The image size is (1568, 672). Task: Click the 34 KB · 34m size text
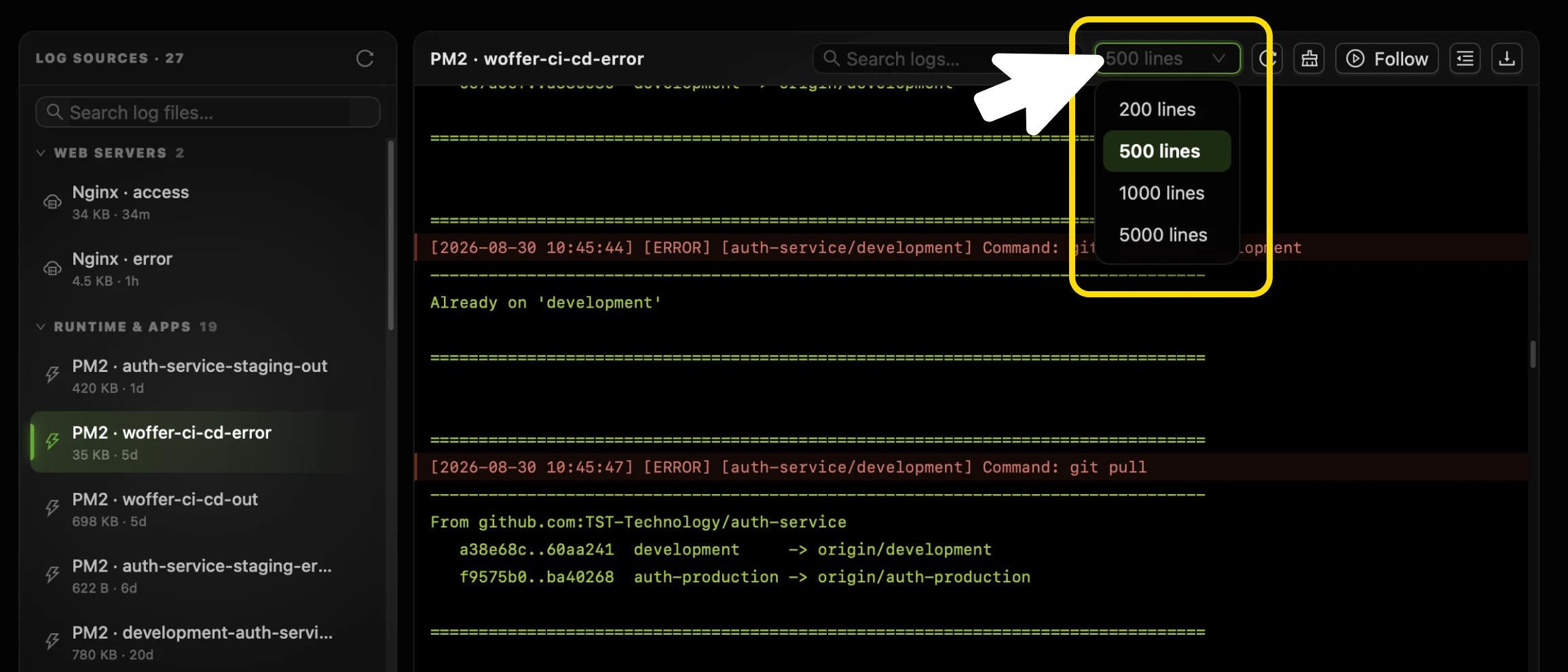coord(111,214)
